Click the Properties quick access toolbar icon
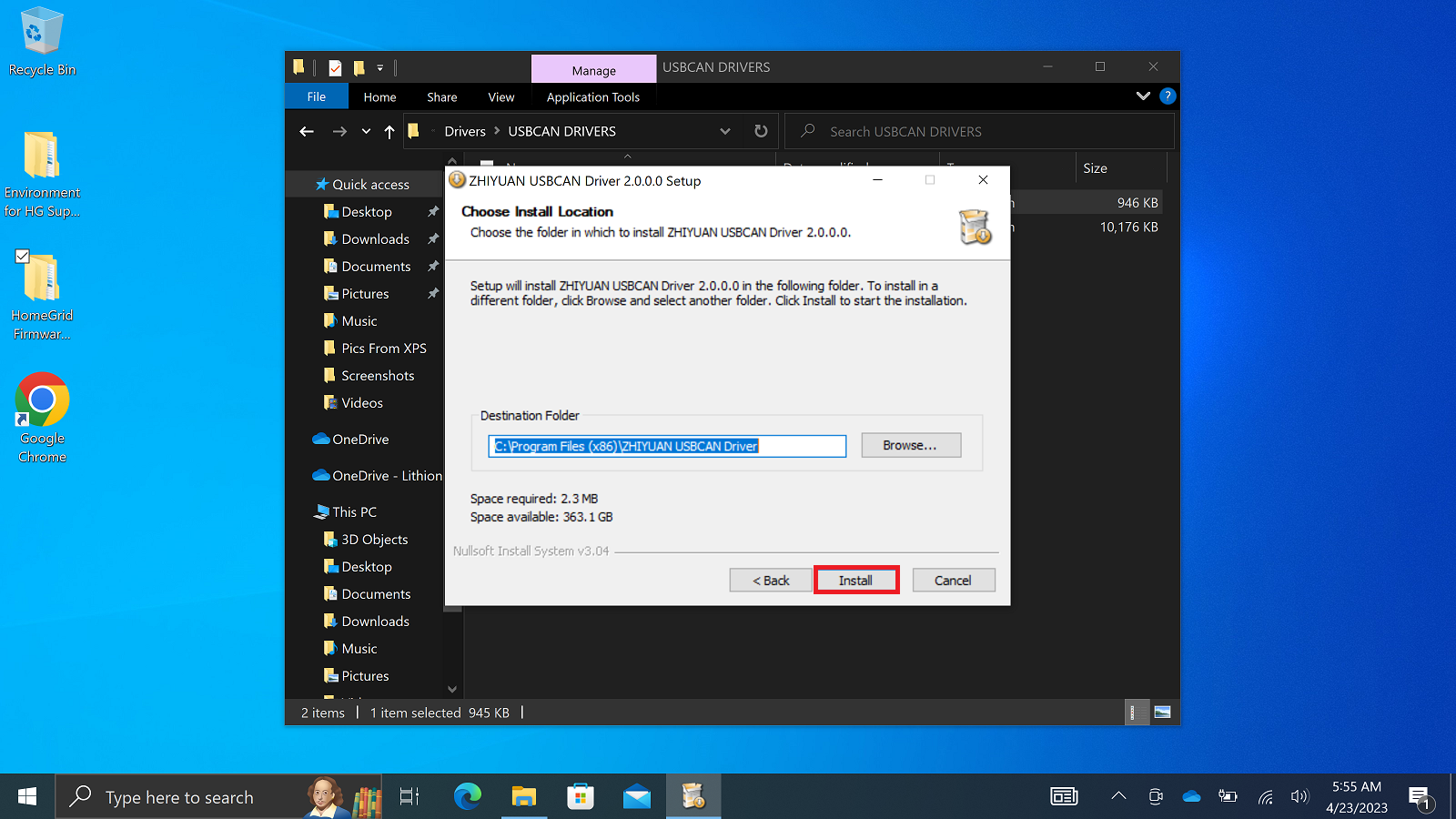Image resolution: width=1456 pixels, height=819 pixels. click(335, 67)
